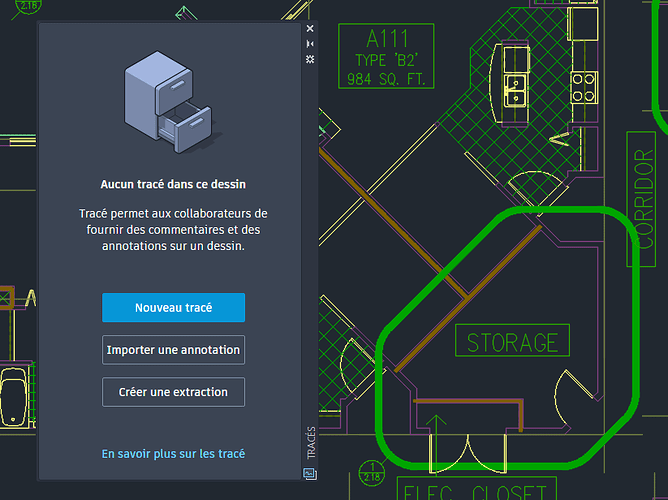Toggle auto-hide on the Tracés palette
This screenshot has width=668, height=500.
pyautogui.click(x=310, y=45)
